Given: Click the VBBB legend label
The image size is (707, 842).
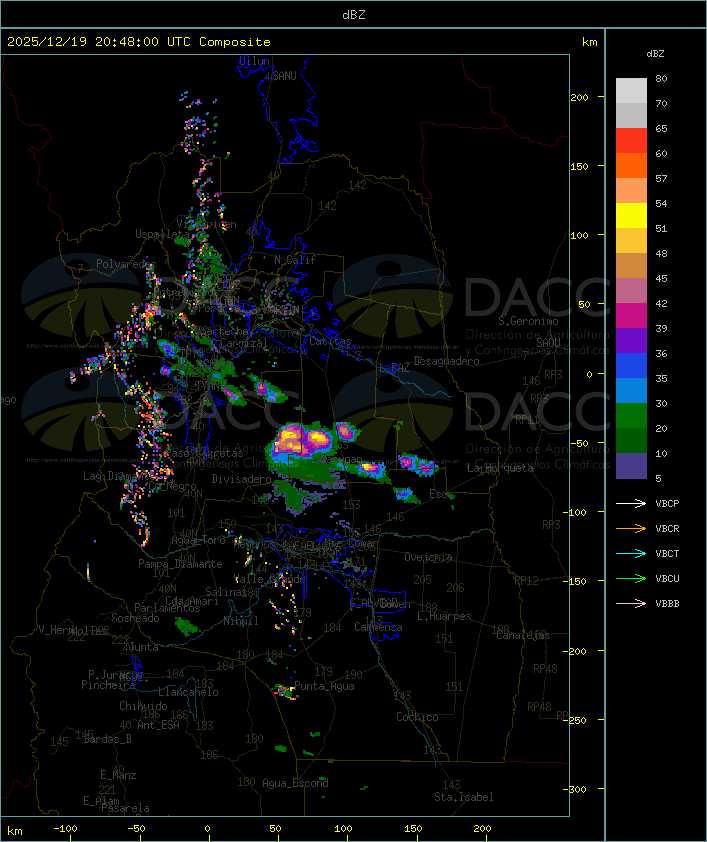Looking at the screenshot, I should 667,604.
